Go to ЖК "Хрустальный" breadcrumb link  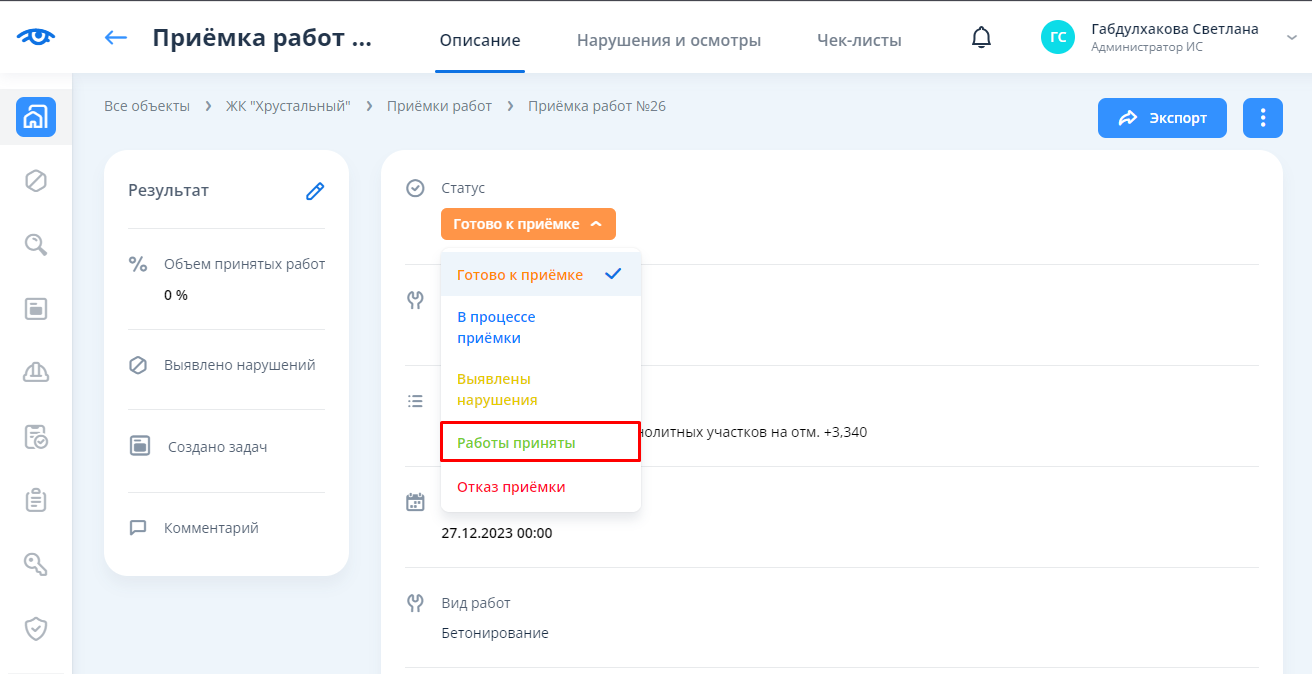288,106
